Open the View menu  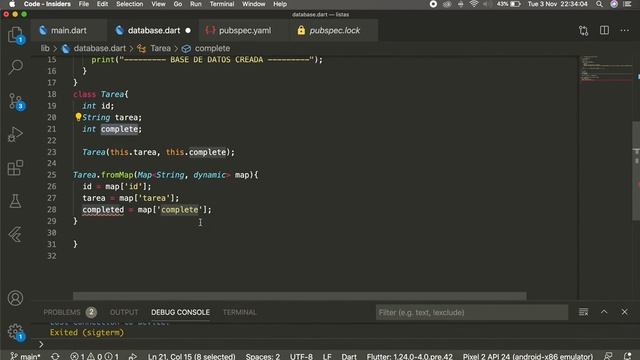[158, 4]
